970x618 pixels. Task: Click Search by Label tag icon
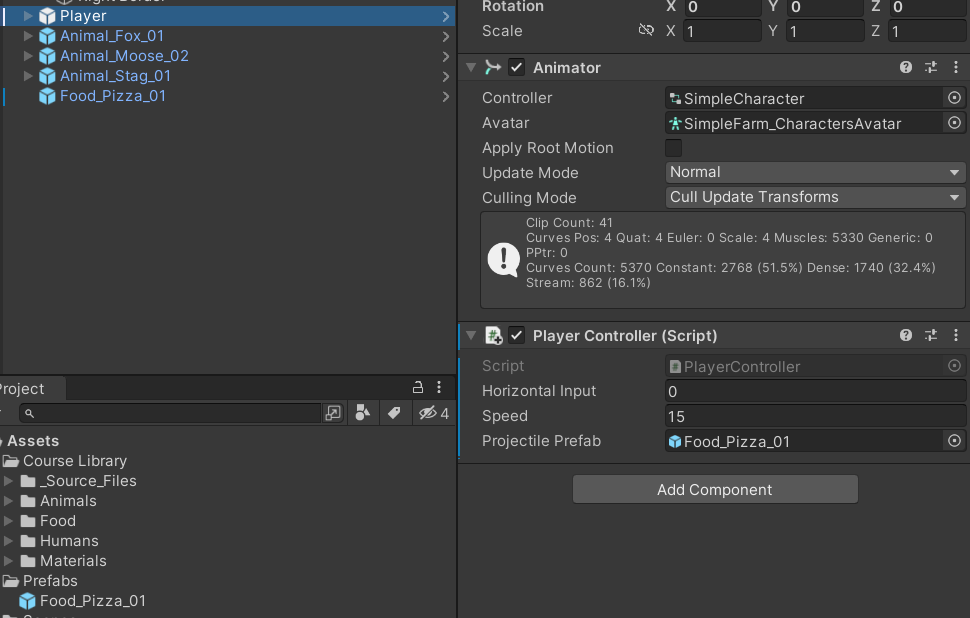pyautogui.click(x=394, y=413)
